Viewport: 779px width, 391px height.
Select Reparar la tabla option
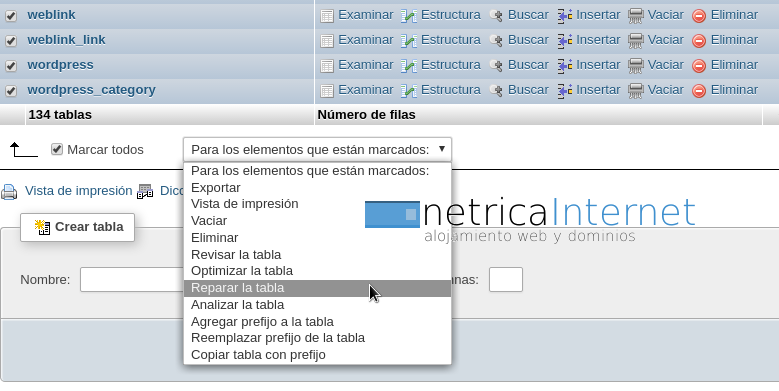pyautogui.click(x=317, y=288)
